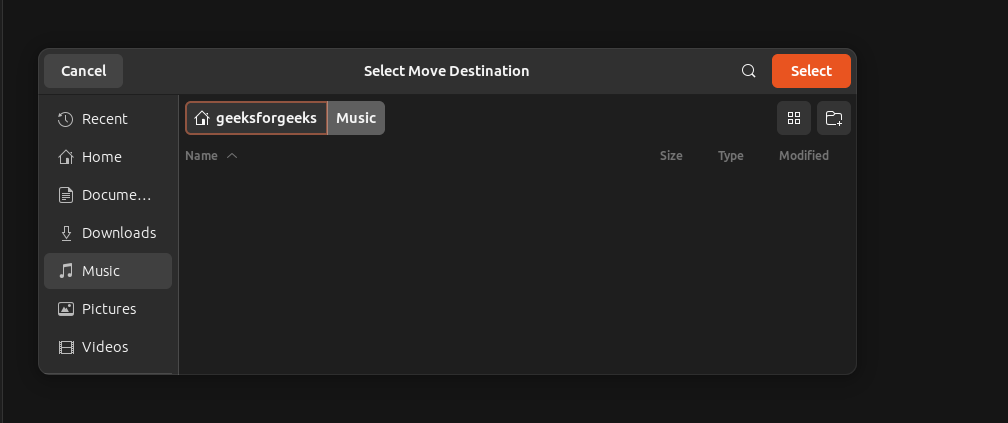This screenshot has height=423, width=1008.
Task: Sort by Modified column header
Action: coord(804,156)
